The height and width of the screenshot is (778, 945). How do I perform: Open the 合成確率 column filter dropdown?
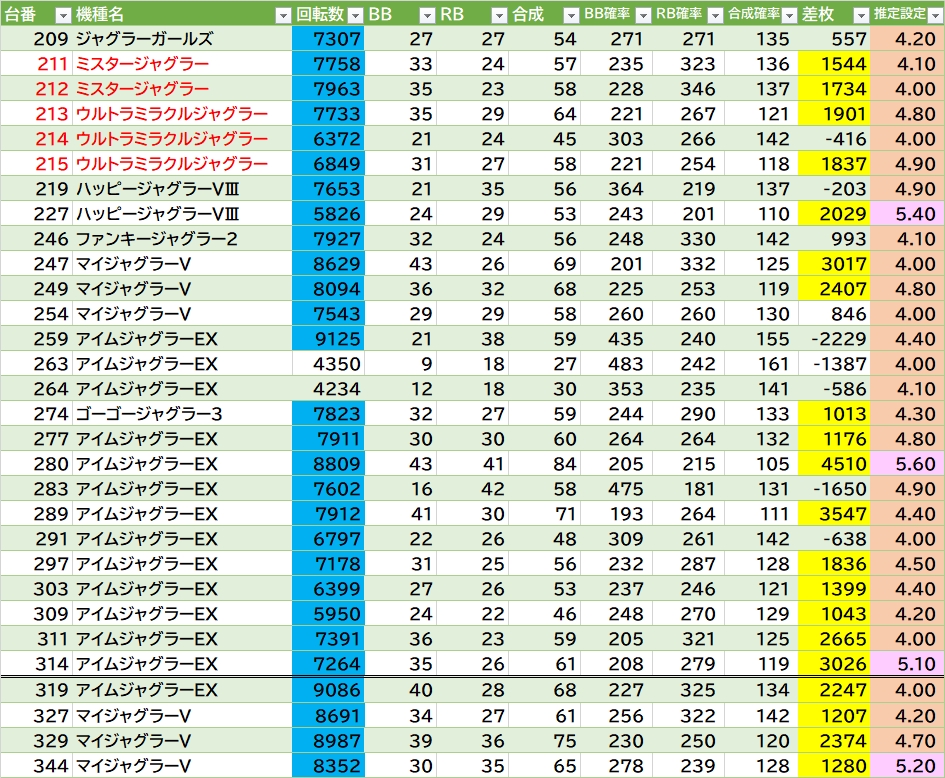click(x=789, y=15)
